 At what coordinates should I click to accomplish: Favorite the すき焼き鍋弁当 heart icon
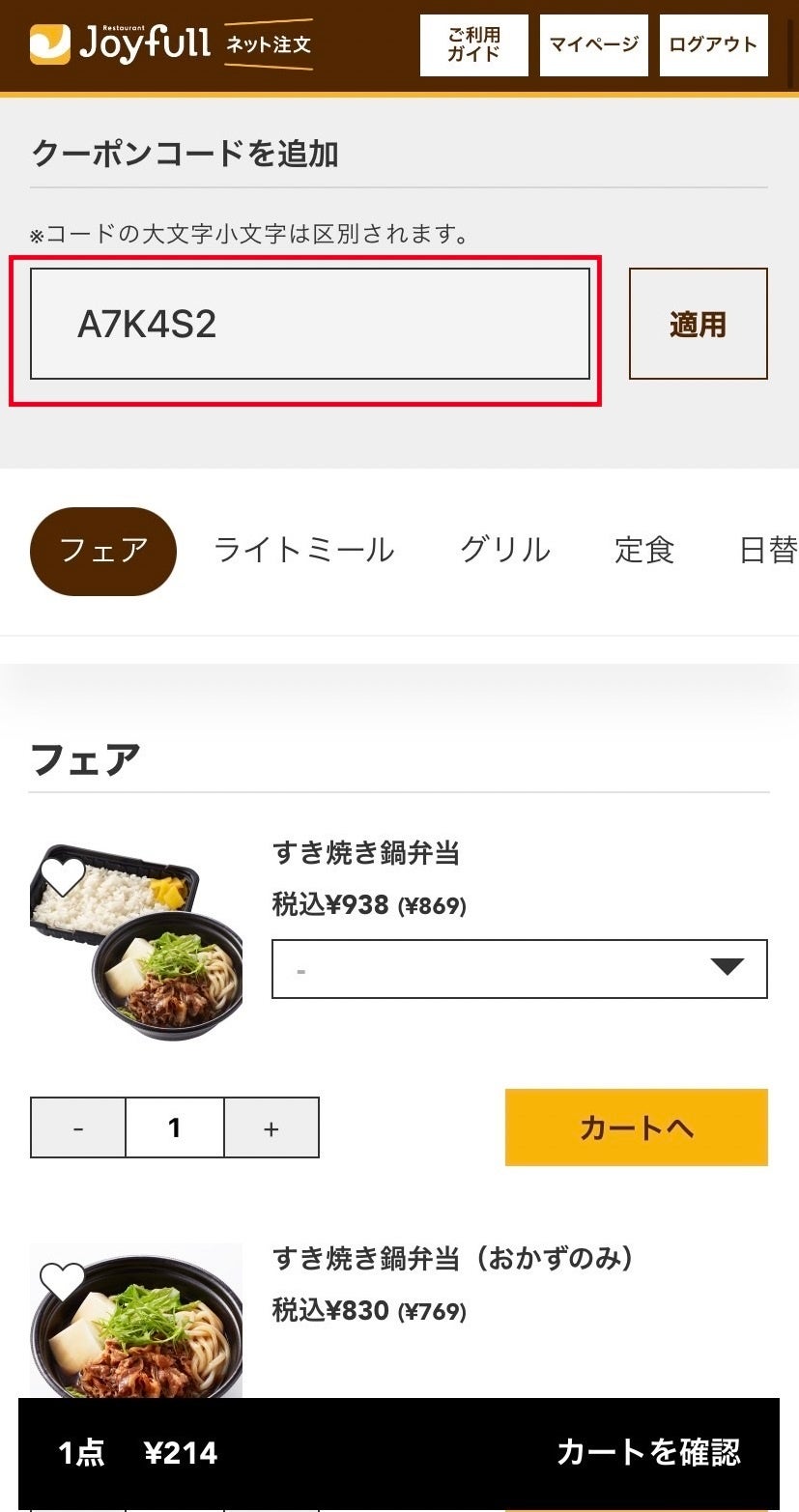64,877
